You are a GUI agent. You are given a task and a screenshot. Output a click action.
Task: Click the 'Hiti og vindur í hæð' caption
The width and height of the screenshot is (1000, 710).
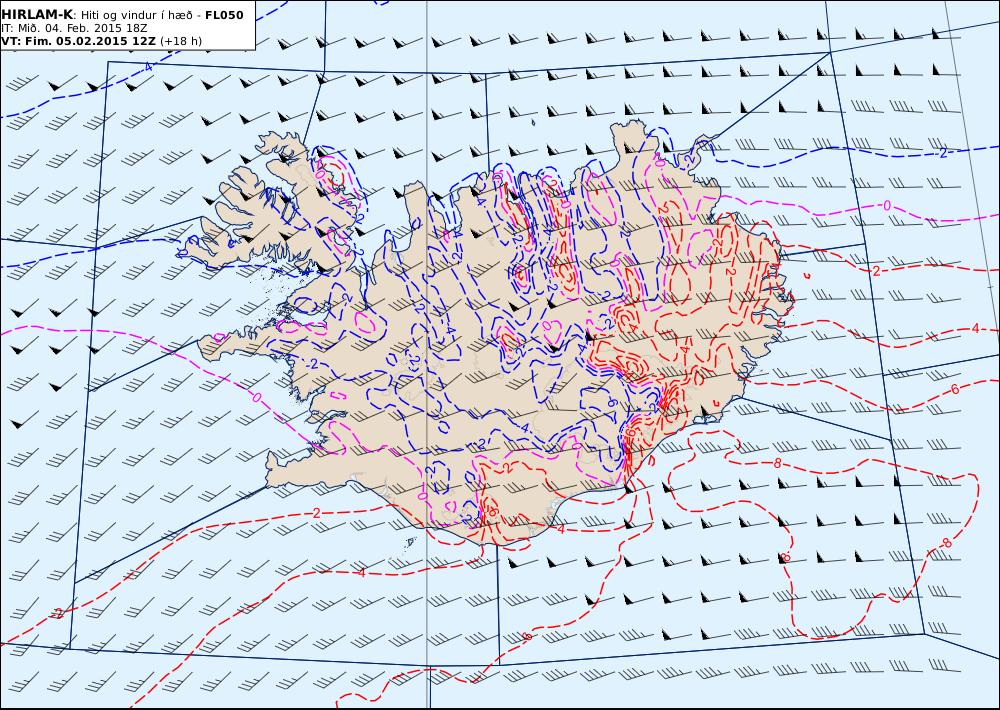(x=135, y=15)
